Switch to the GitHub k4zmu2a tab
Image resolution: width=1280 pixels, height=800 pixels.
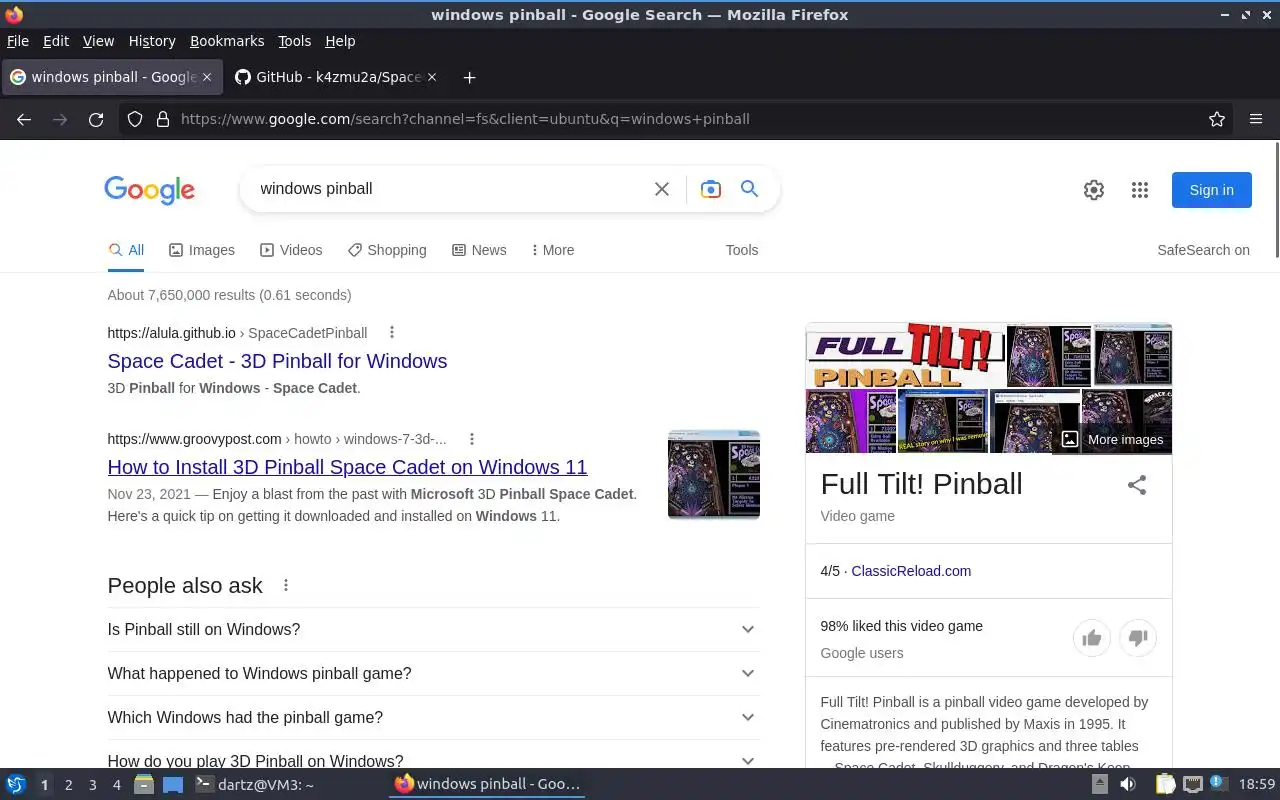coord(335,77)
